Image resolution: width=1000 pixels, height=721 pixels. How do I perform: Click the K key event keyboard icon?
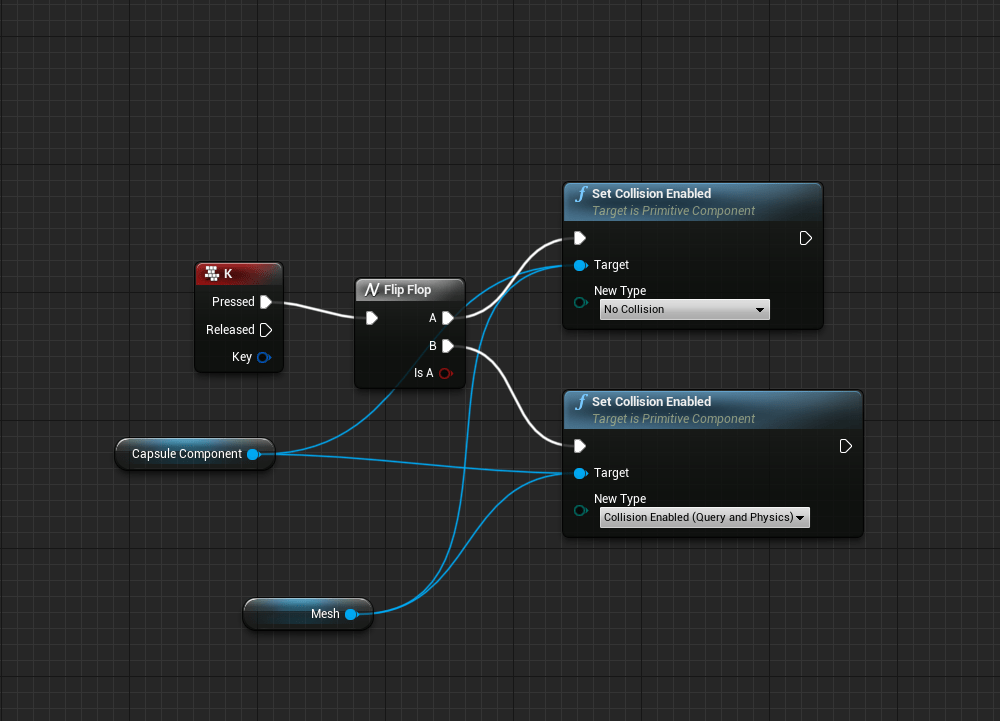point(211,273)
